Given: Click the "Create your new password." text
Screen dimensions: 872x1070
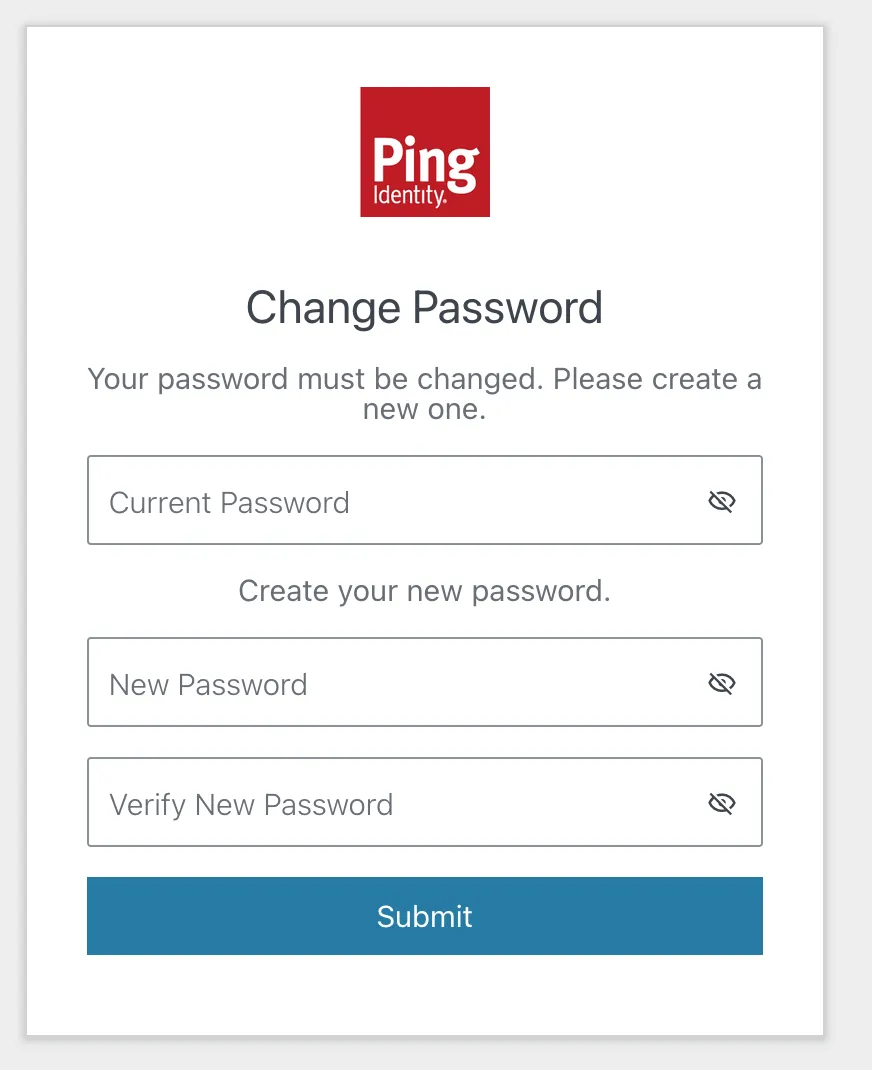Looking at the screenshot, I should 425,591.
